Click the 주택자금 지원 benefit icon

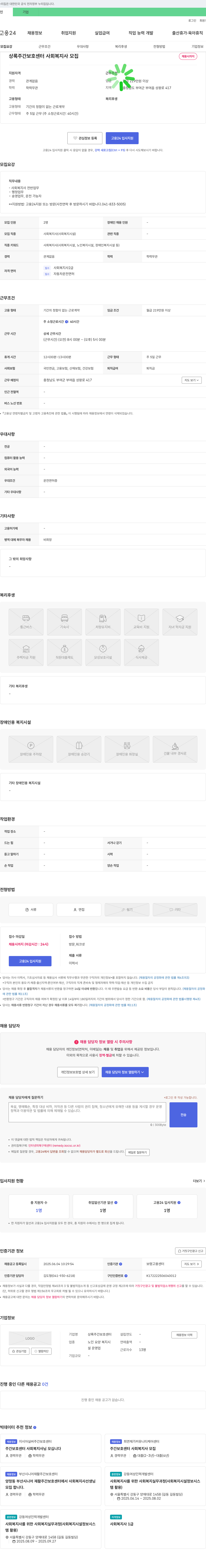coord(26,652)
